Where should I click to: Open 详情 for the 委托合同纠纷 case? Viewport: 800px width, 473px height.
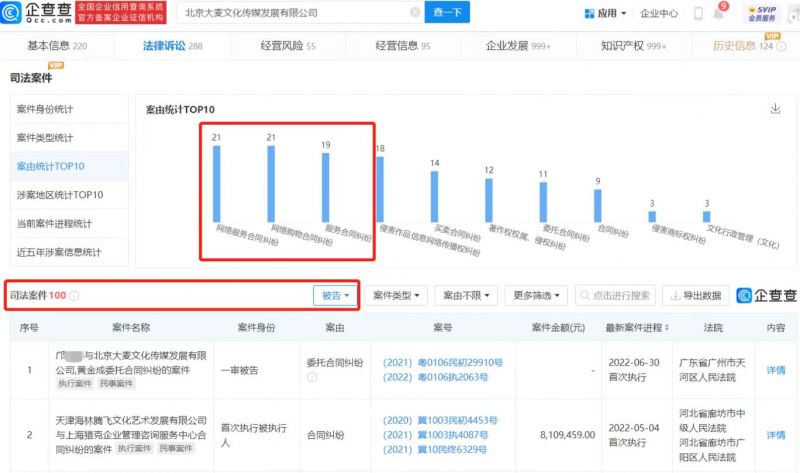pos(776,370)
